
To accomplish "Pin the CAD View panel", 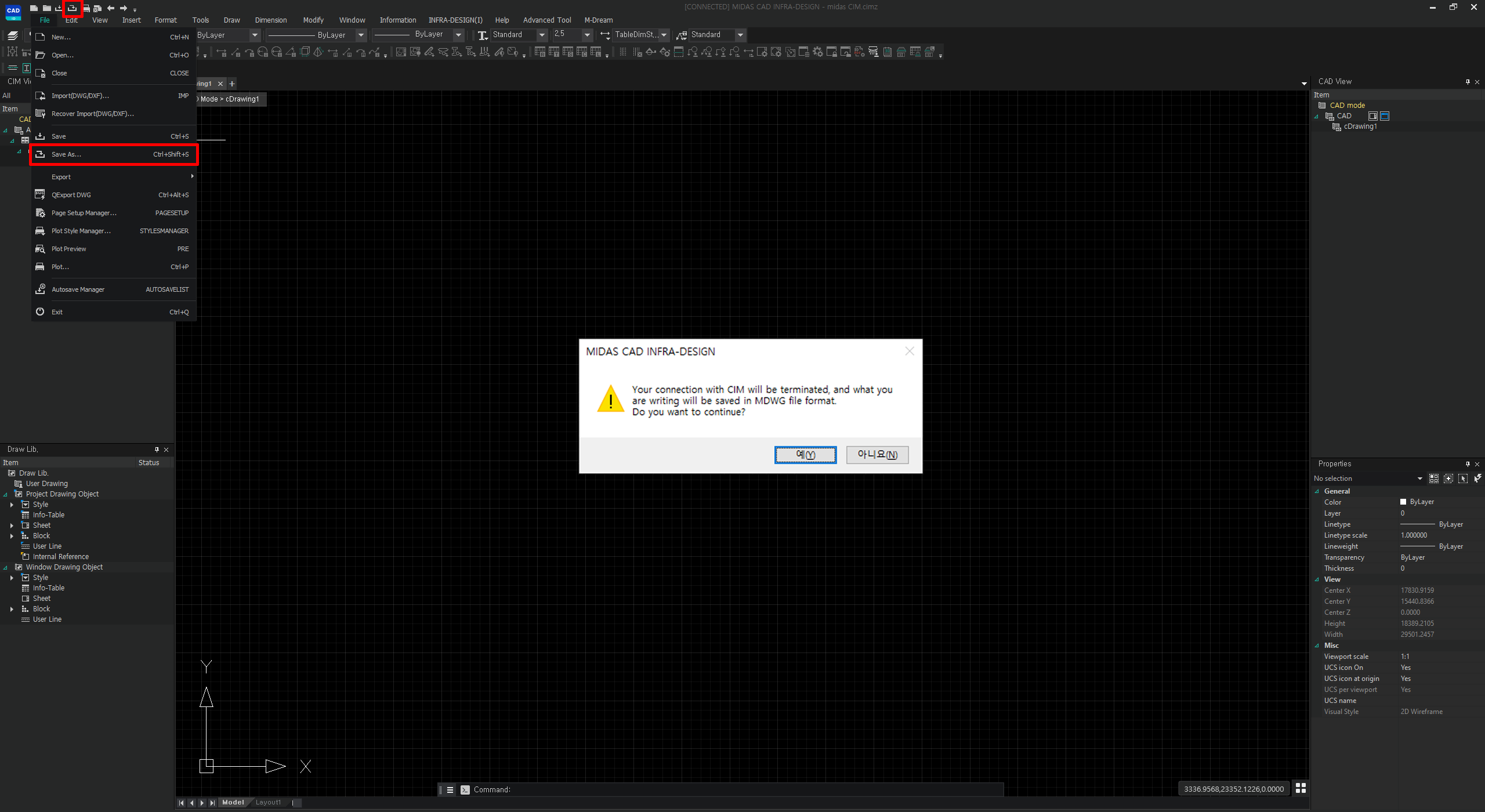I will click(1468, 82).
